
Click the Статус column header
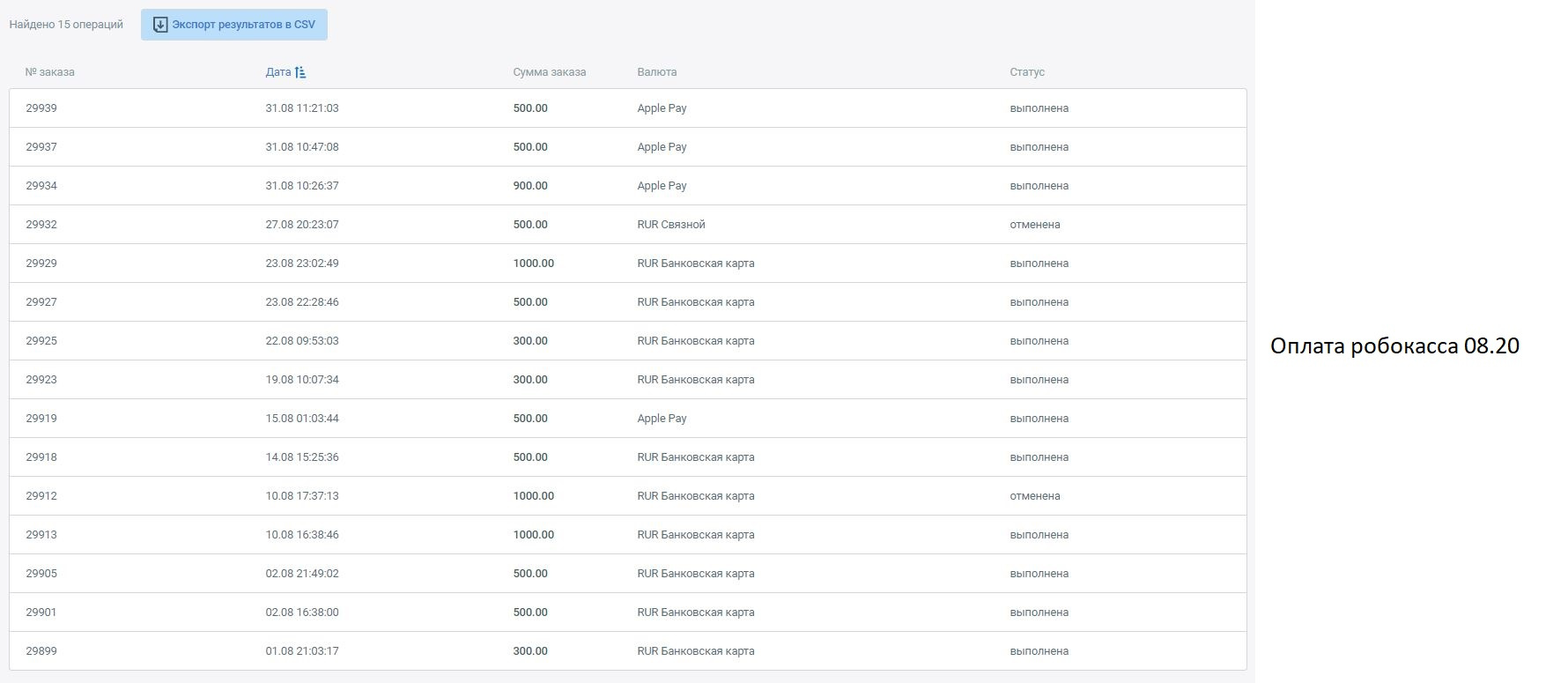pyautogui.click(x=1026, y=72)
